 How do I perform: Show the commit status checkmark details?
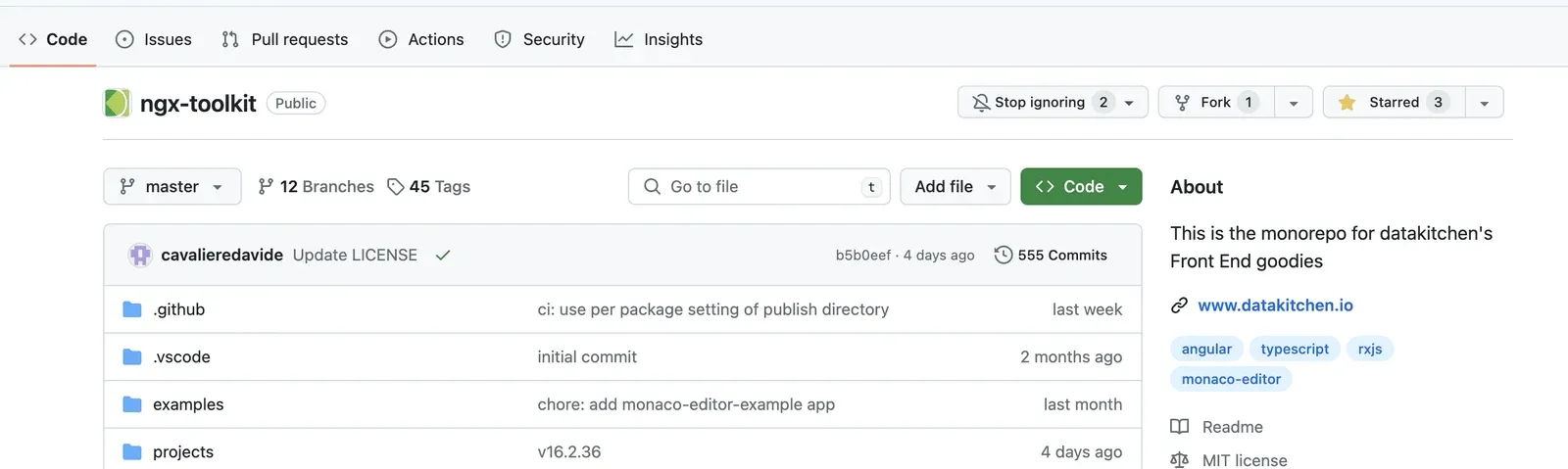pyautogui.click(x=443, y=255)
